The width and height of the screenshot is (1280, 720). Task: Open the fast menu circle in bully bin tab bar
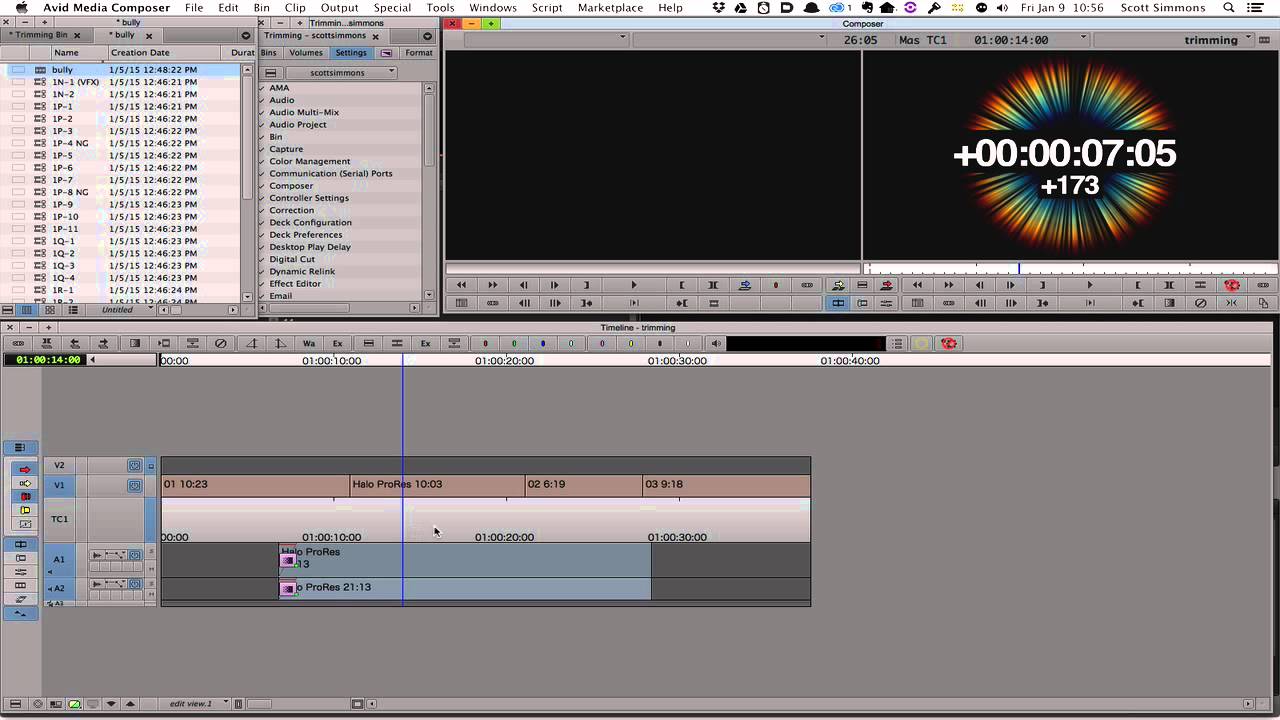pyautogui.click(x=246, y=36)
